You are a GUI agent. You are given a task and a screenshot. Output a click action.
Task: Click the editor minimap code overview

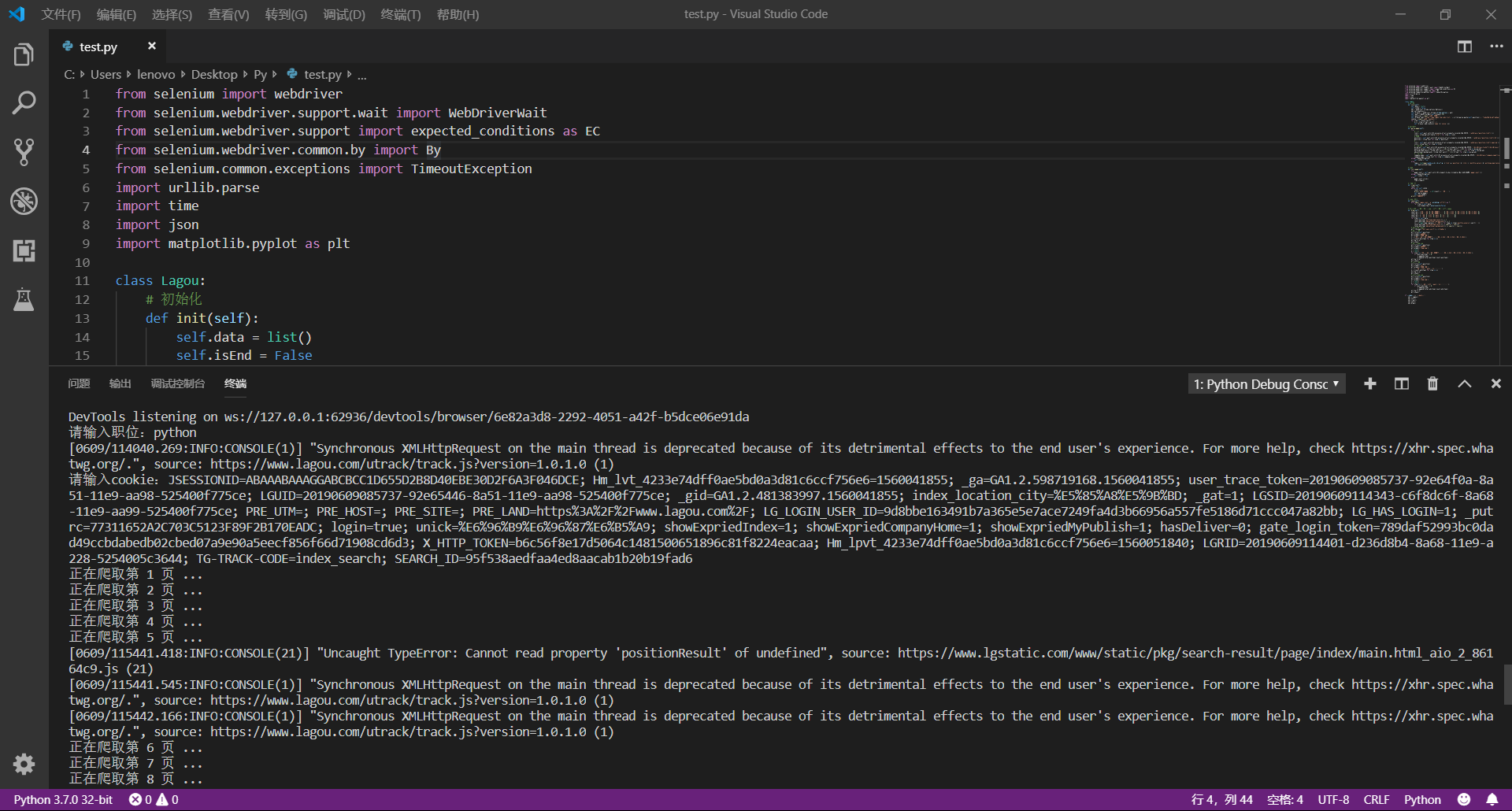(1451, 194)
